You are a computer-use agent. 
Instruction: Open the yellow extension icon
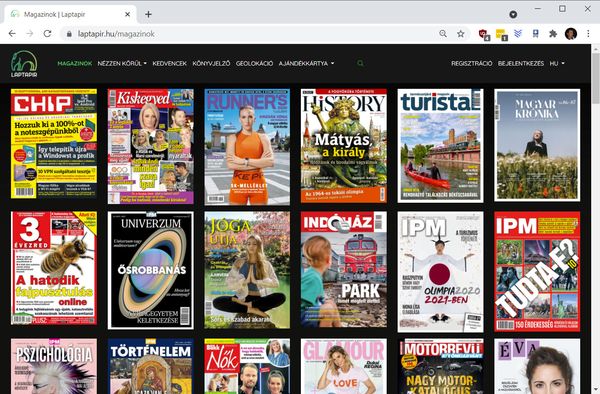click(x=501, y=34)
